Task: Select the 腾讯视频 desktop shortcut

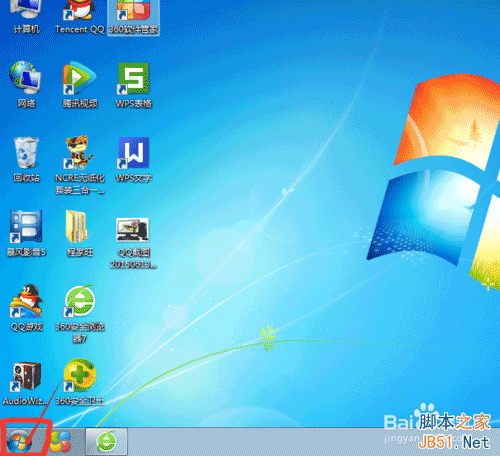Action: click(80, 84)
